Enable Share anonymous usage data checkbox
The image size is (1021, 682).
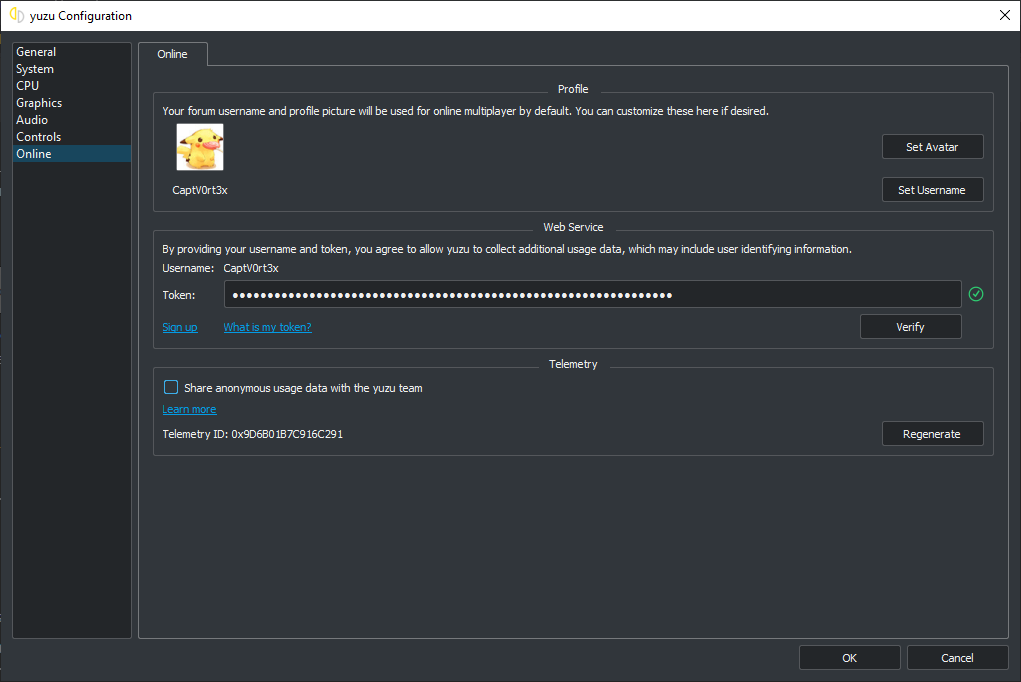pos(171,388)
